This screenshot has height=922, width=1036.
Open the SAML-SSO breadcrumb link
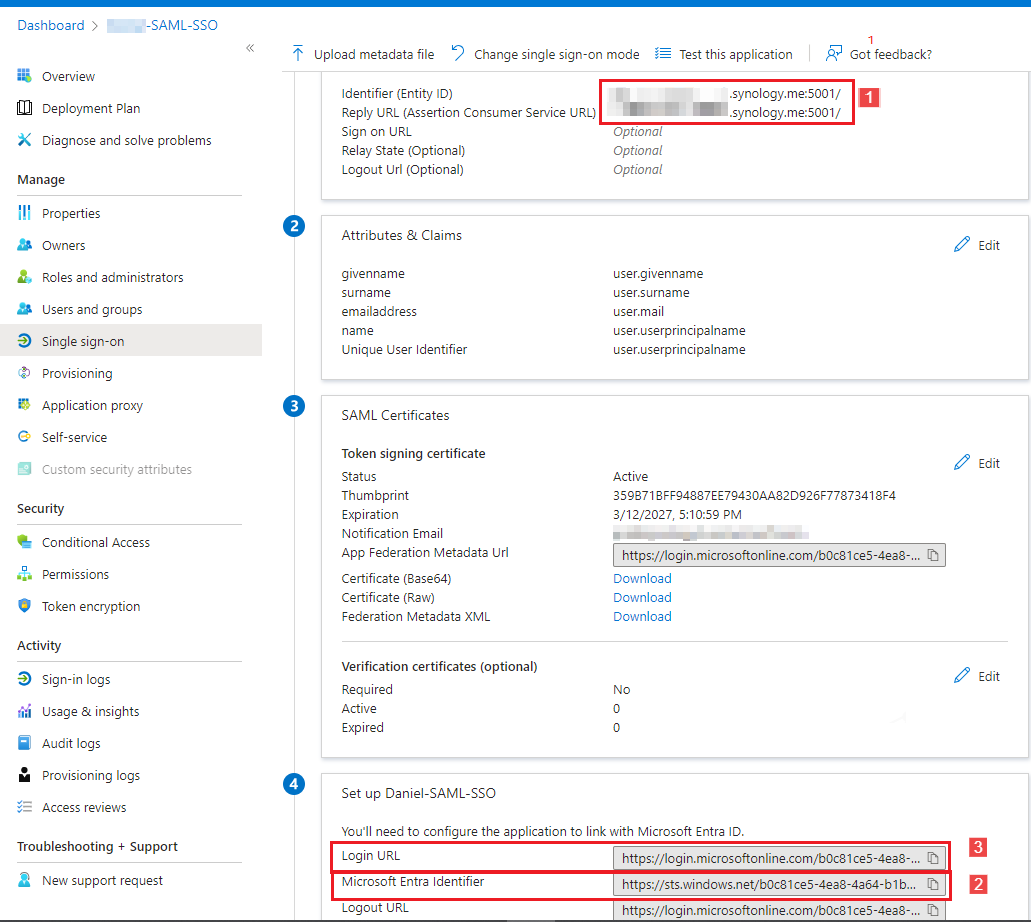coord(163,25)
